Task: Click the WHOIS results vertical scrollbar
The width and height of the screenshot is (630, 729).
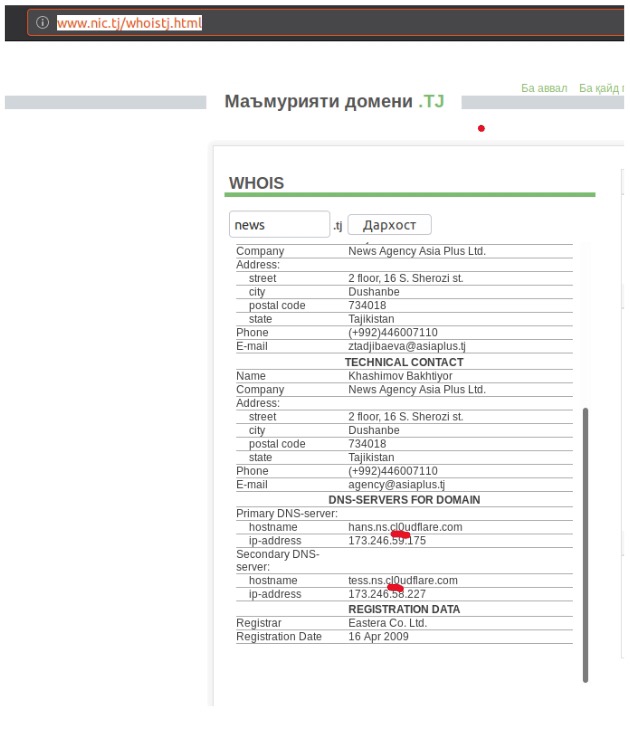Action: pos(585,545)
